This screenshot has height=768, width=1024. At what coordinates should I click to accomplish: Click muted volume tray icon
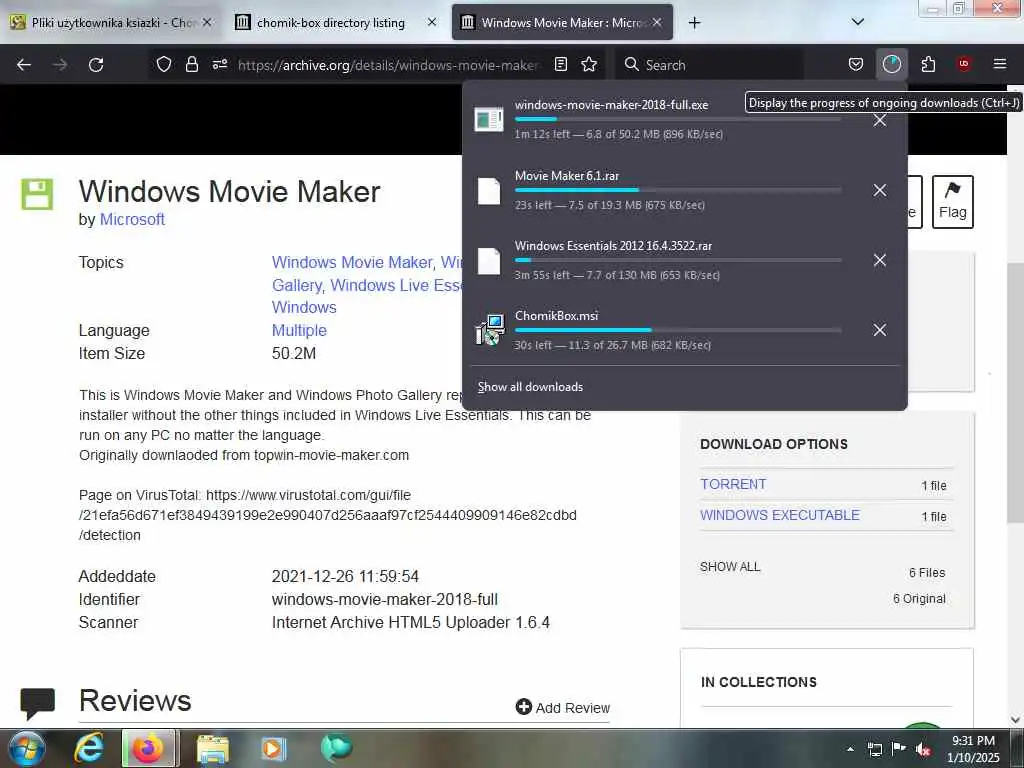tap(923, 749)
